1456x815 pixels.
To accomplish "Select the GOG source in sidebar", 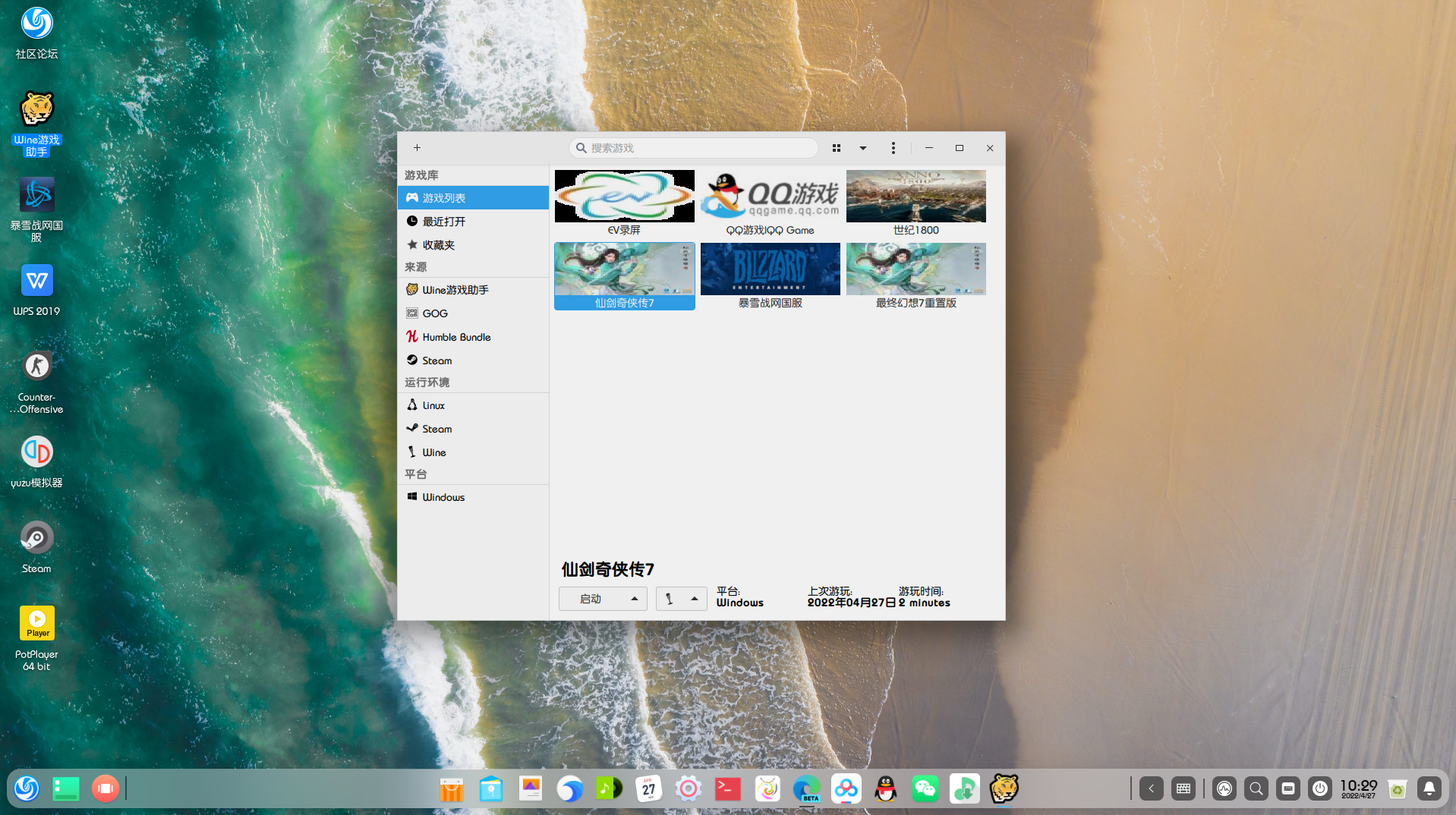I will (434, 313).
